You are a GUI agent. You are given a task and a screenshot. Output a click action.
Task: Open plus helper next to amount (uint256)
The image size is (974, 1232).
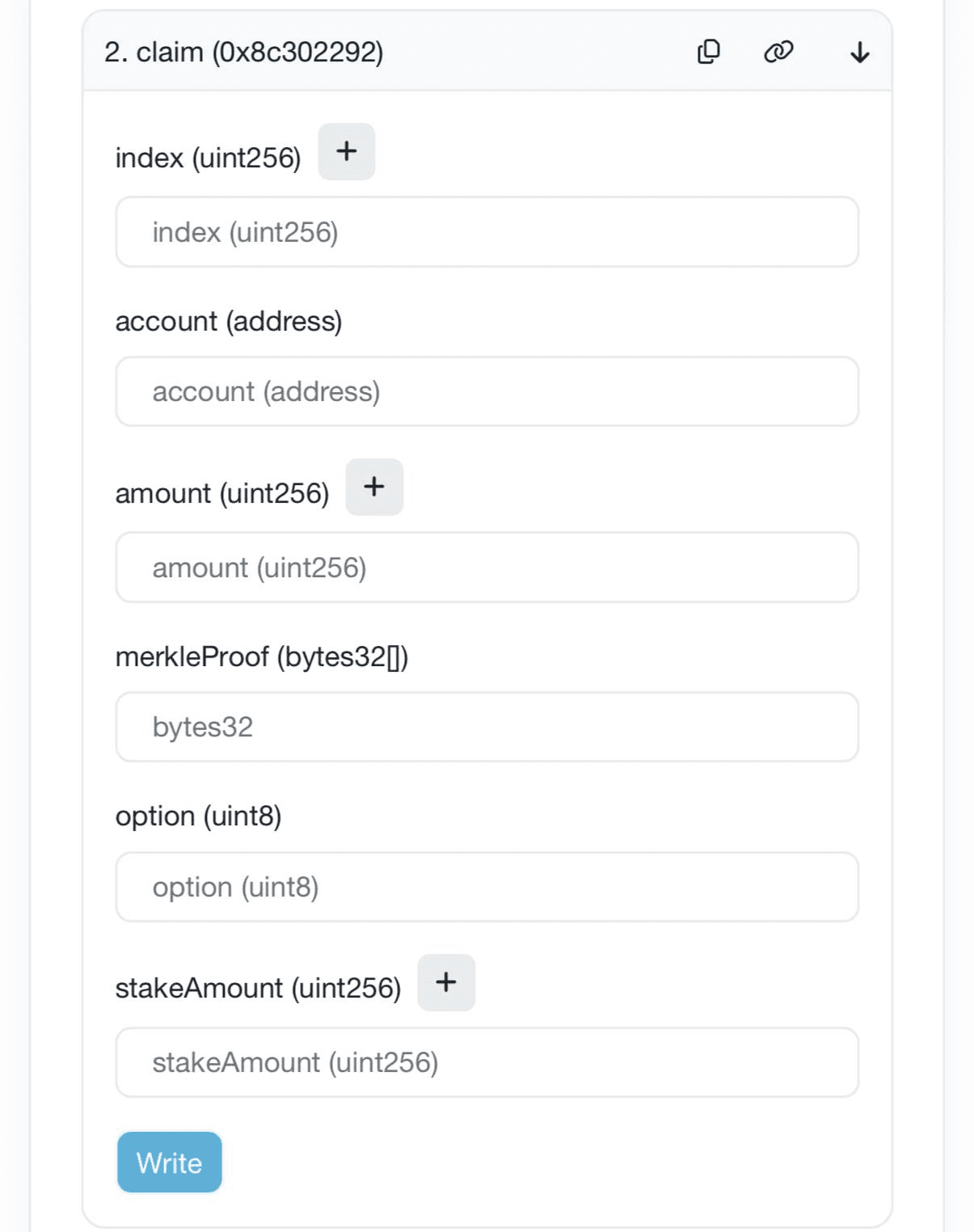(x=374, y=487)
